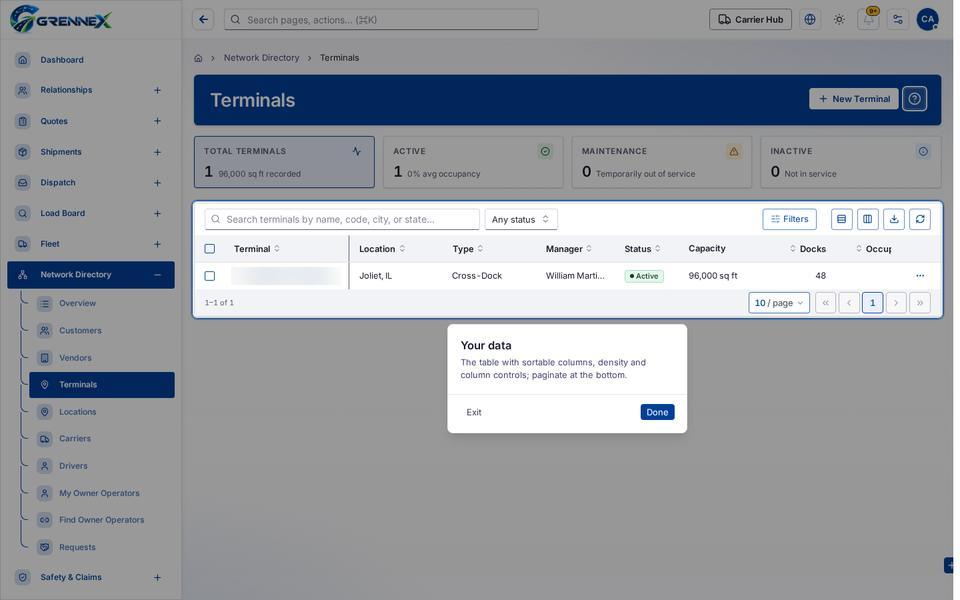Open the notifications bell
Image resolution: width=960 pixels, height=600 pixels.
(868, 20)
